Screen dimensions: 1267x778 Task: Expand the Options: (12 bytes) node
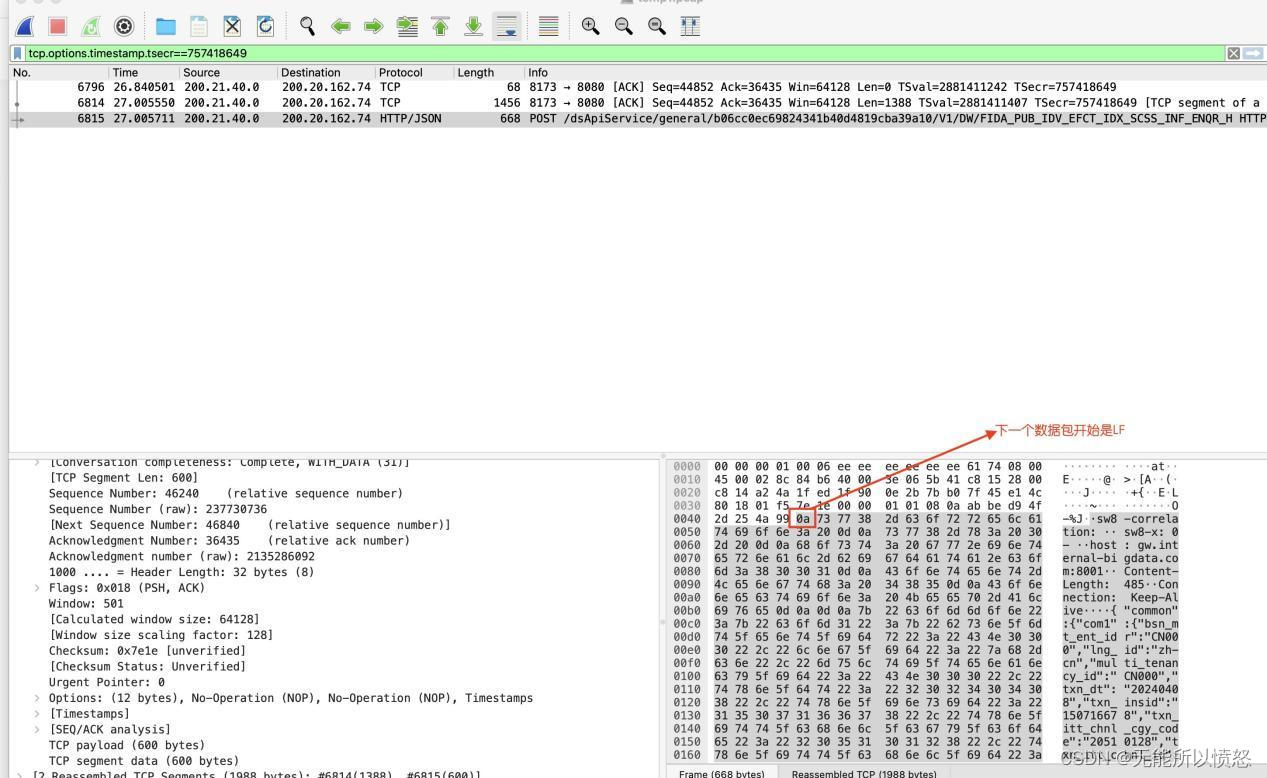[38, 698]
